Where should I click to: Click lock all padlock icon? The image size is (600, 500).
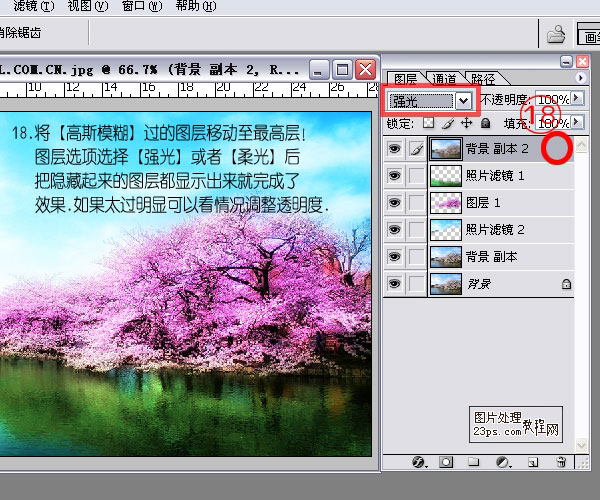coord(485,123)
